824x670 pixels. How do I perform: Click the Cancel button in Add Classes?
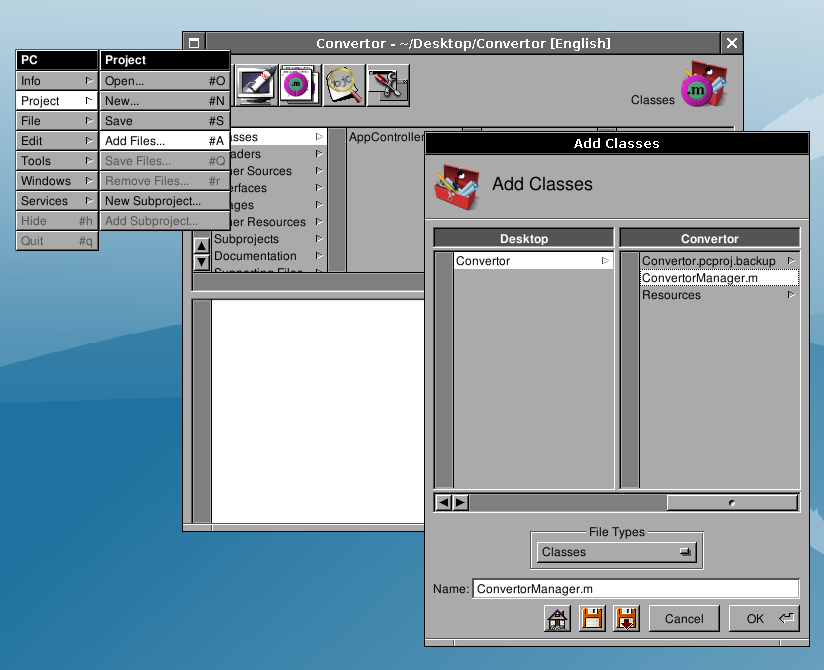[x=684, y=618]
